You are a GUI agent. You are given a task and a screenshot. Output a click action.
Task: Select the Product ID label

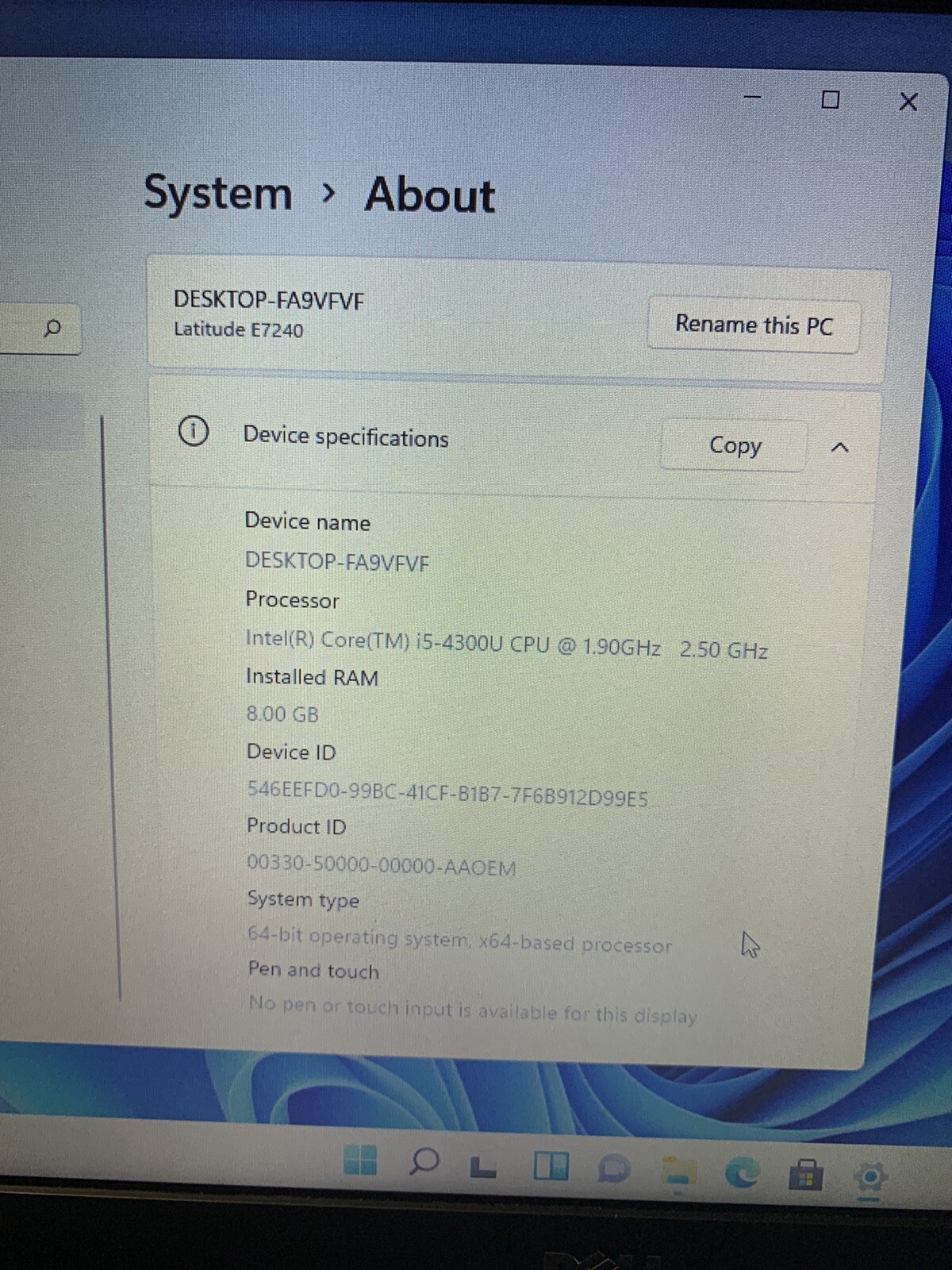click(297, 826)
